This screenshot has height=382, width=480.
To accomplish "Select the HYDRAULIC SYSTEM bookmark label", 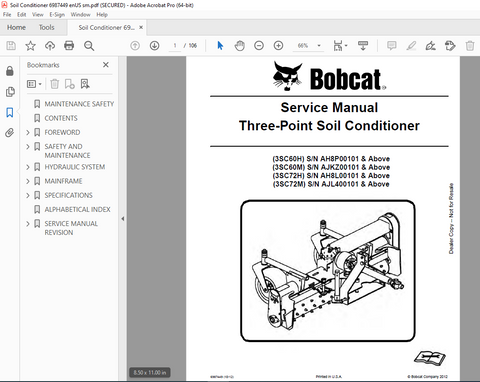I will (x=75, y=167).
